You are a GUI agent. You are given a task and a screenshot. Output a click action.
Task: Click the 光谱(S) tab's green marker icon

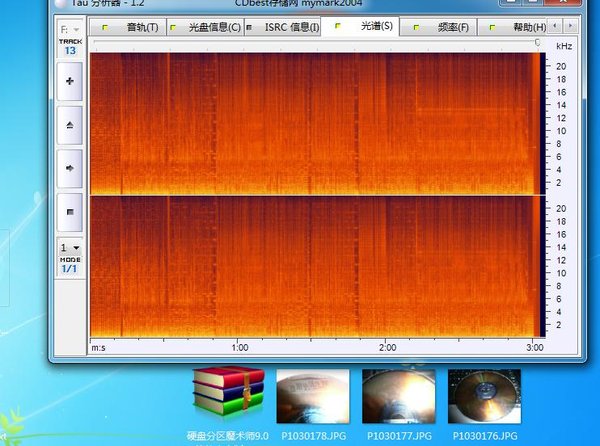click(x=338, y=26)
